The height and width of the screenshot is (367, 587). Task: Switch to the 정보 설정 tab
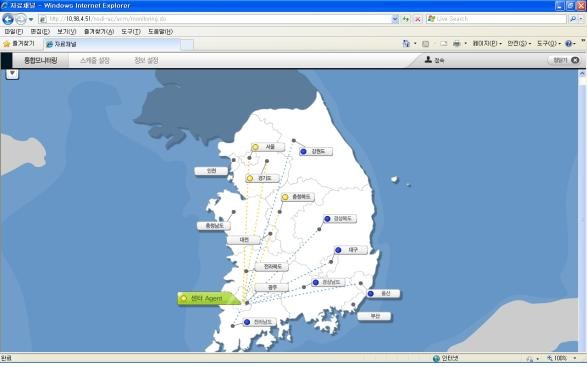[146, 60]
